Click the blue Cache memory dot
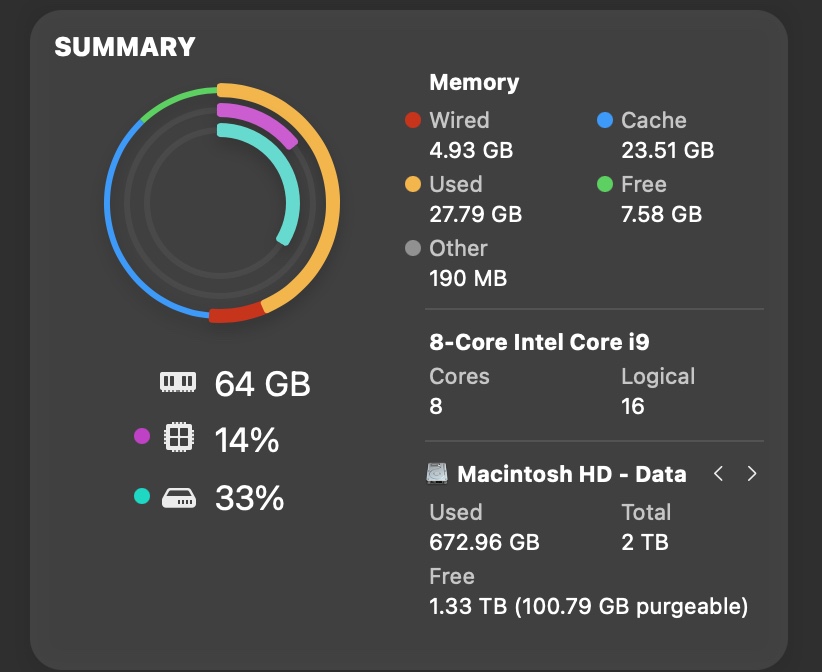This screenshot has width=822, height=672. pos(604,121)
